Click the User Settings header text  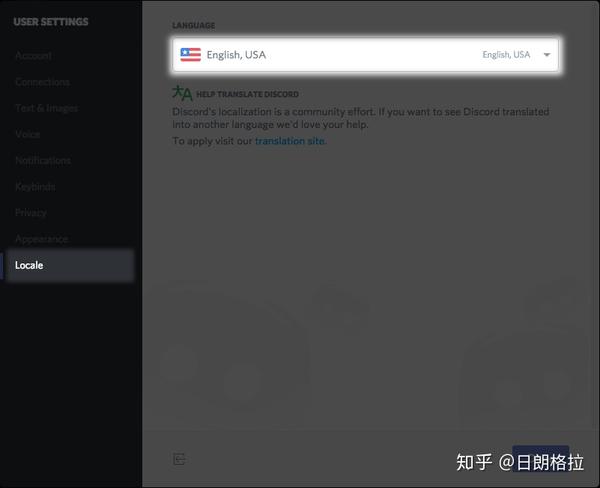51,22
